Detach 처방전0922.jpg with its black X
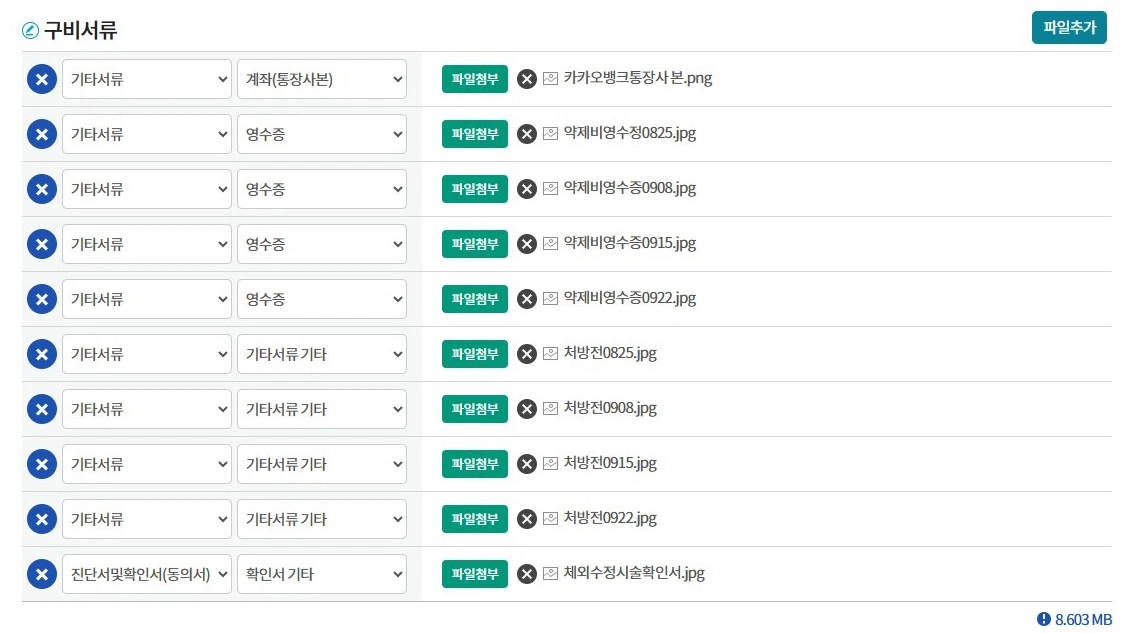This screenshot has height=634, width=1126. click(x=527, y=518)
